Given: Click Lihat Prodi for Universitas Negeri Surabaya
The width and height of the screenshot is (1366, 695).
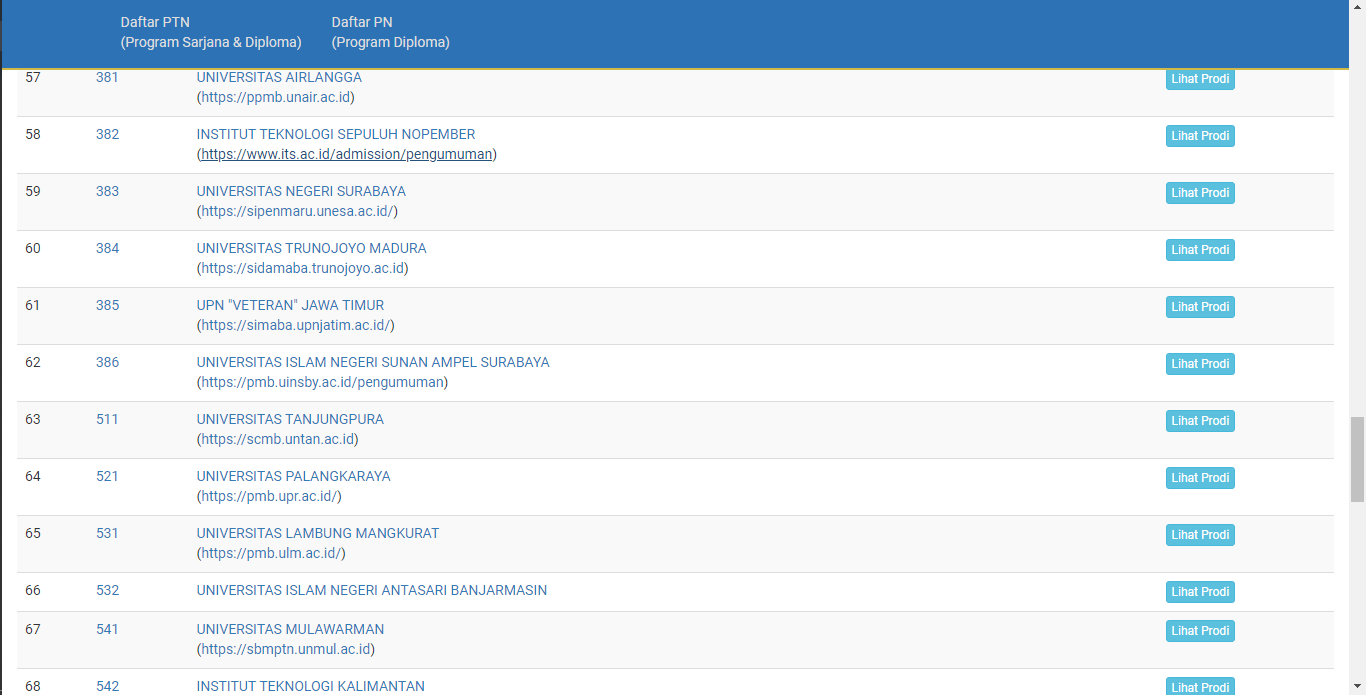Looking at the screenshot, I should [x=1200, y=193].
